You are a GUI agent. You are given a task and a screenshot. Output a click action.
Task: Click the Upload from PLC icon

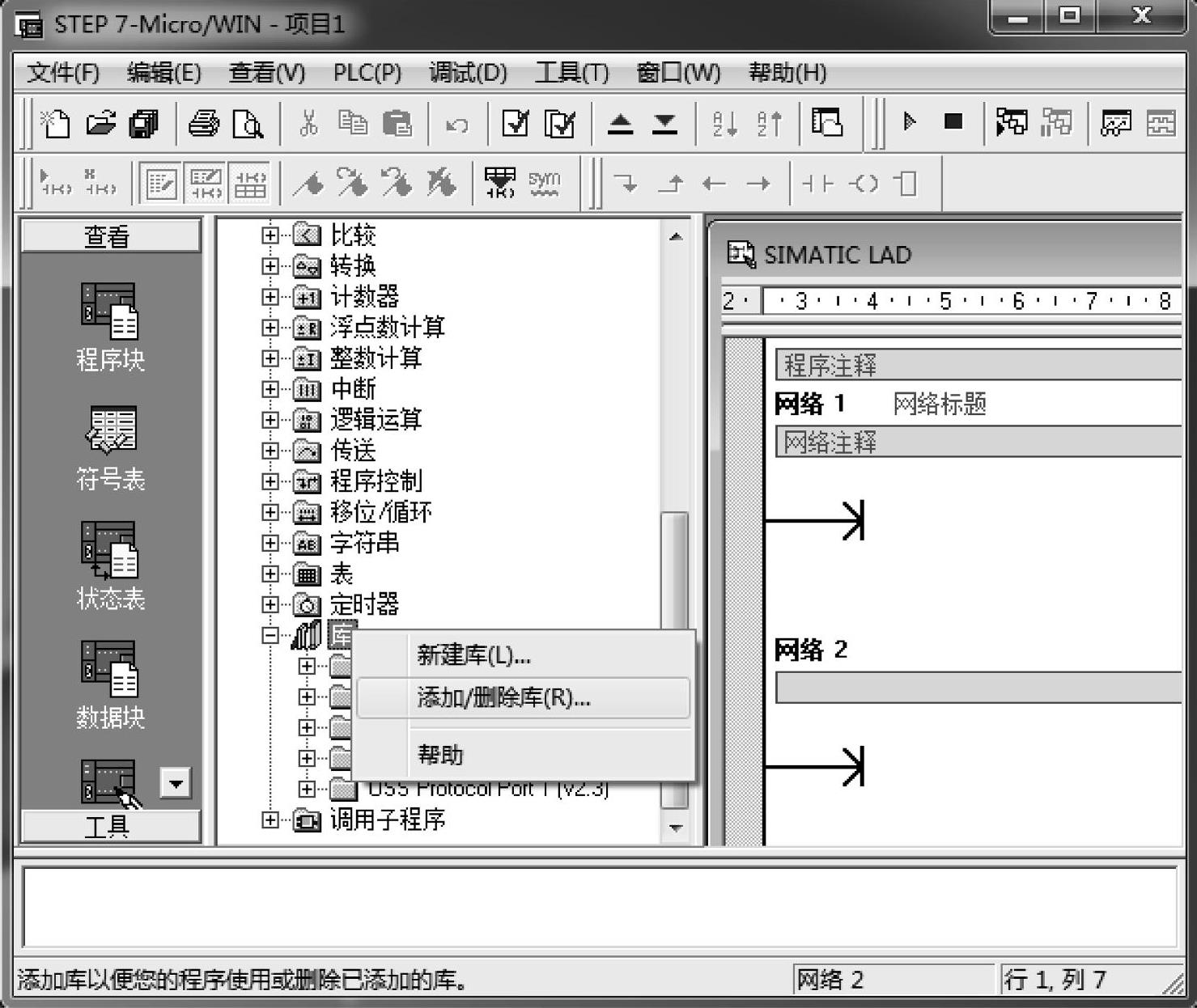click(x=621, y=124)
